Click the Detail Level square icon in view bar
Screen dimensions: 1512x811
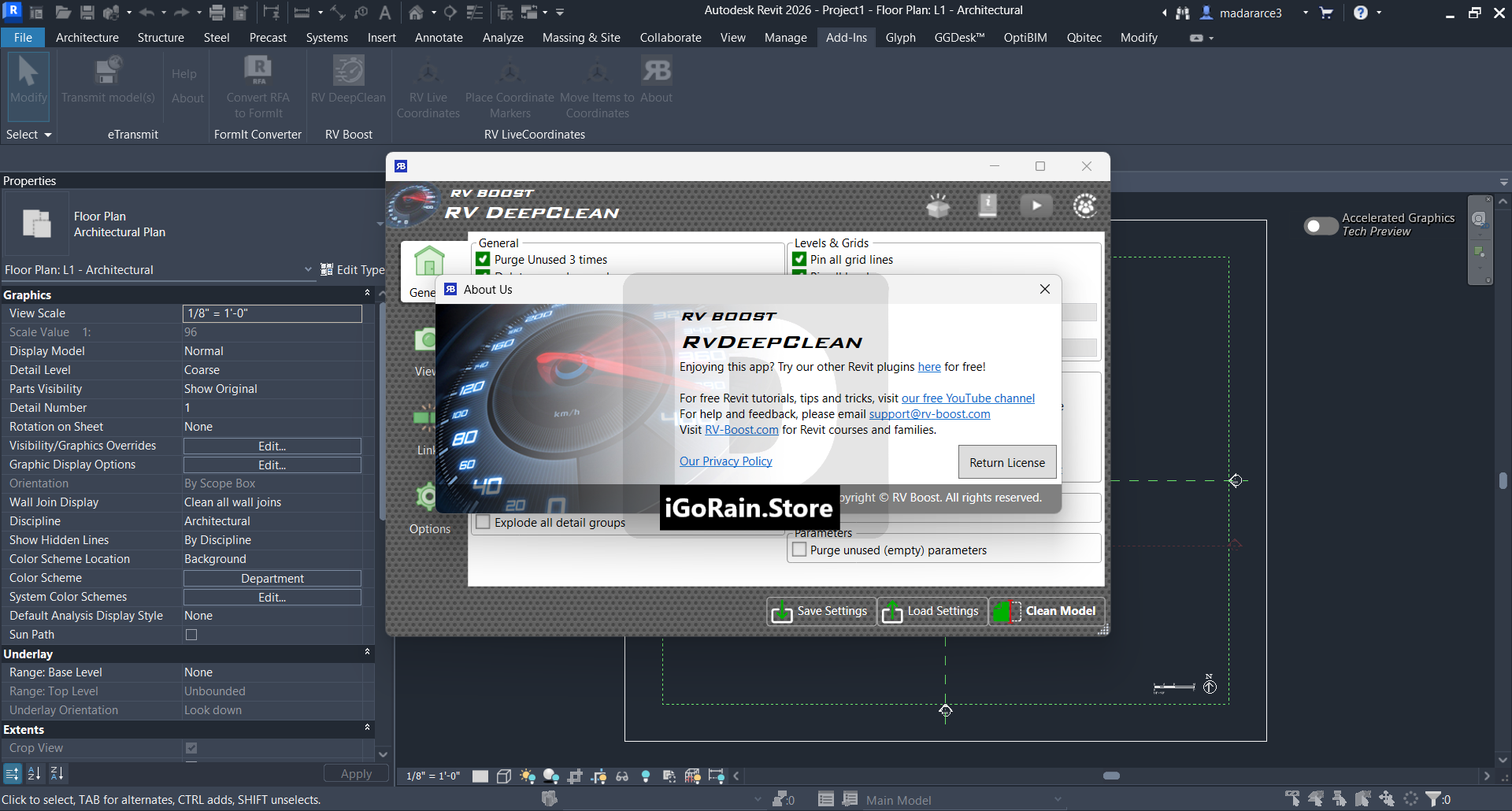pos(480,776)
